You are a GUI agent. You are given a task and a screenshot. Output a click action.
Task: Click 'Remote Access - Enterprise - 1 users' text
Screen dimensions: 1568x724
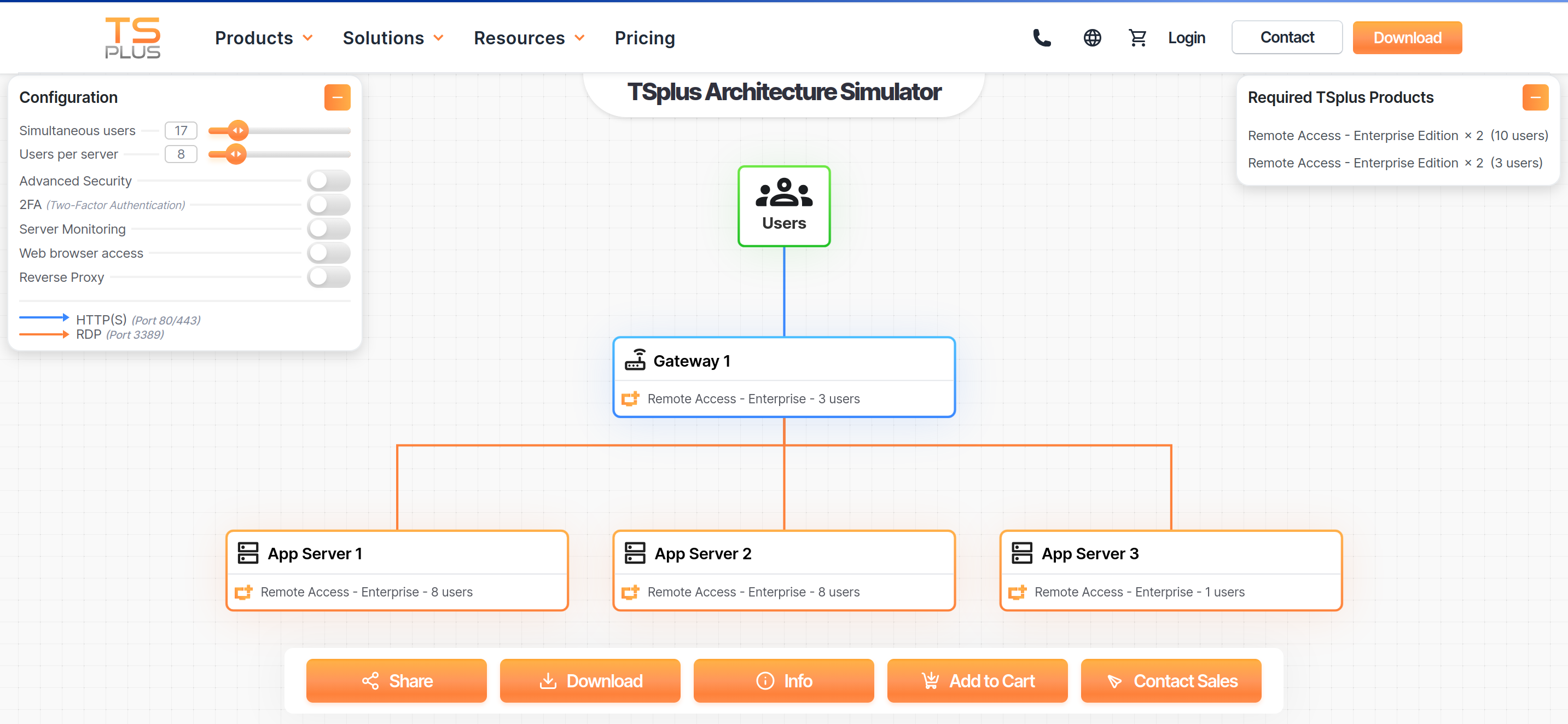[x=1140, y=592]
